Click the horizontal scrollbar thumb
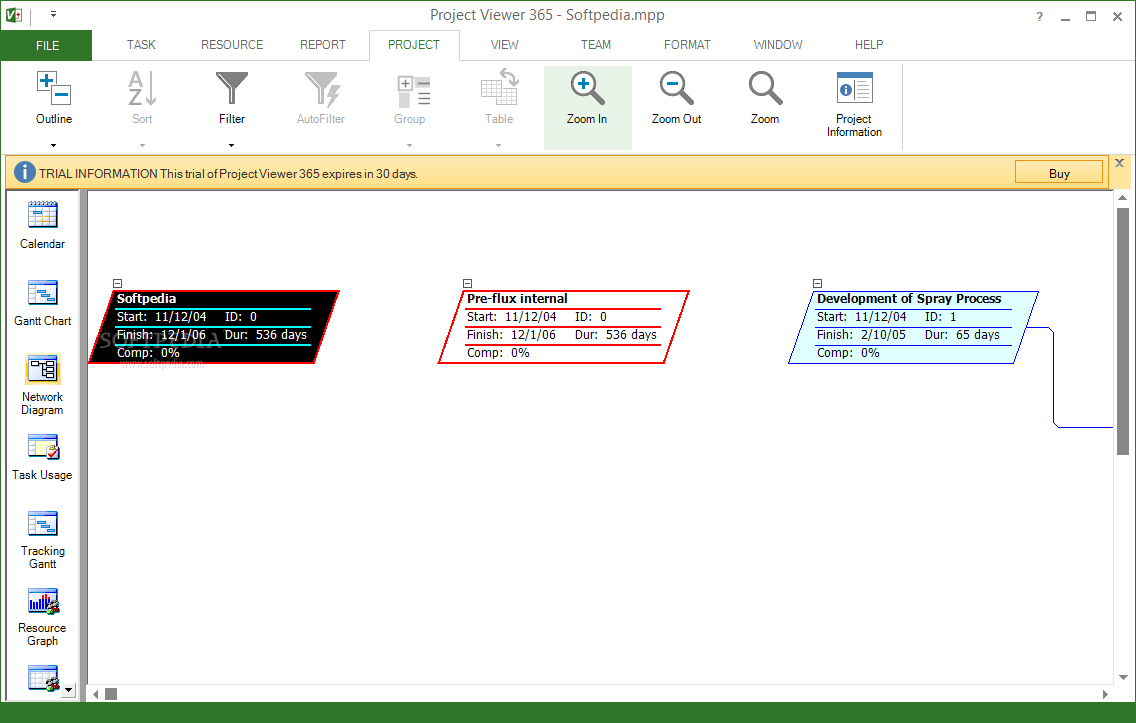 [x=111, y=694]
